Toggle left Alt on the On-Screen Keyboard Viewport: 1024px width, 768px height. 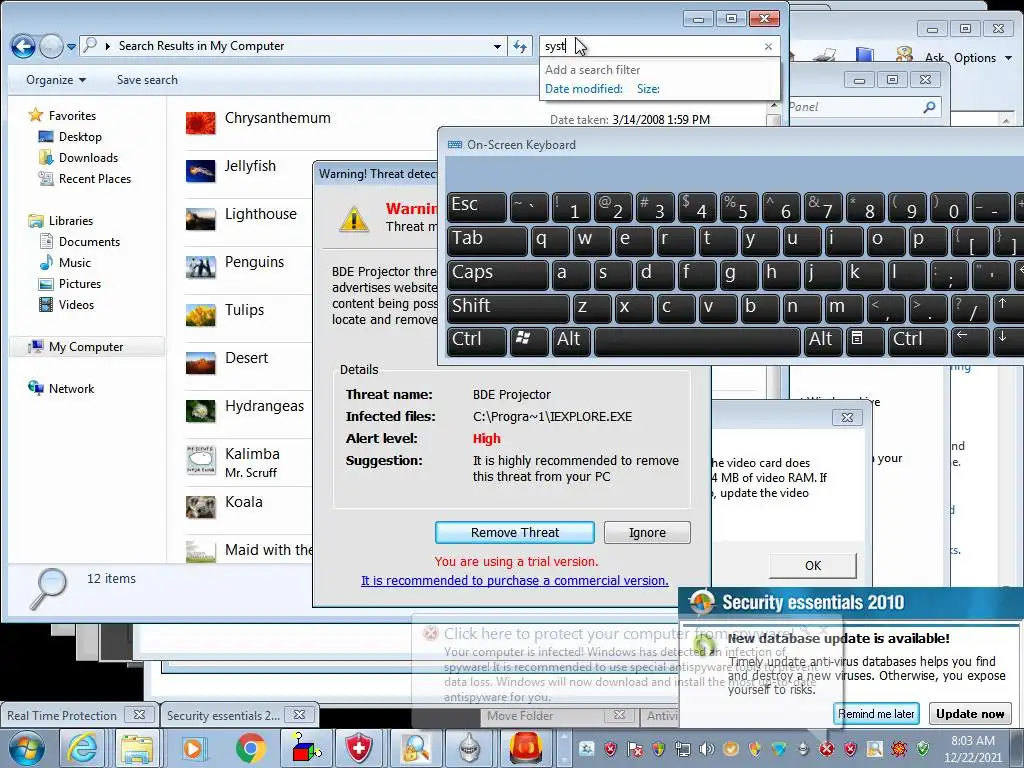pos(571,341)
